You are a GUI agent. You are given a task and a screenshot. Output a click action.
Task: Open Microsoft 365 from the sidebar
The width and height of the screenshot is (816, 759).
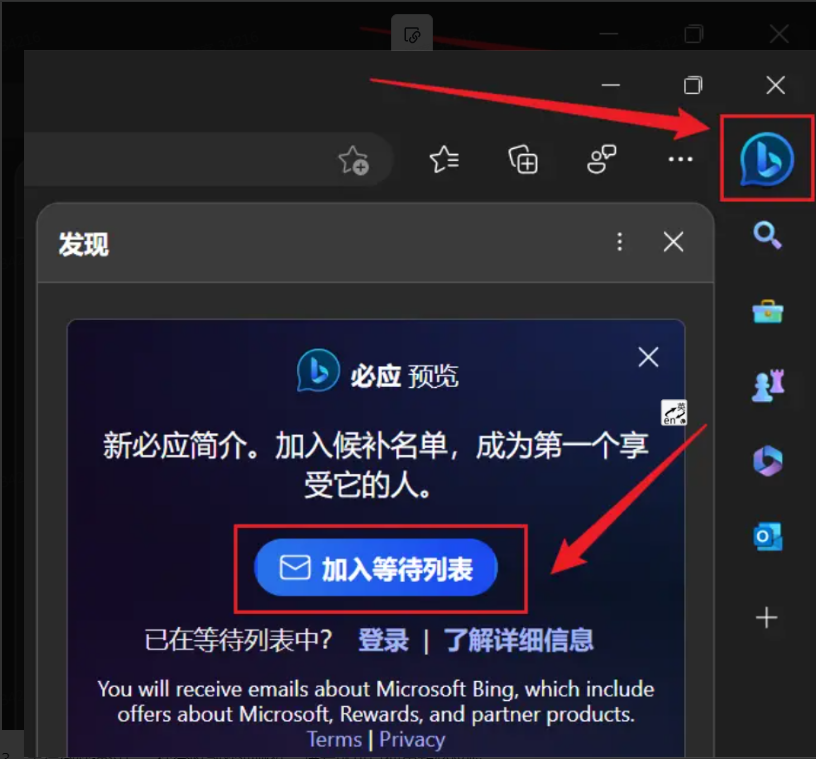766,462
